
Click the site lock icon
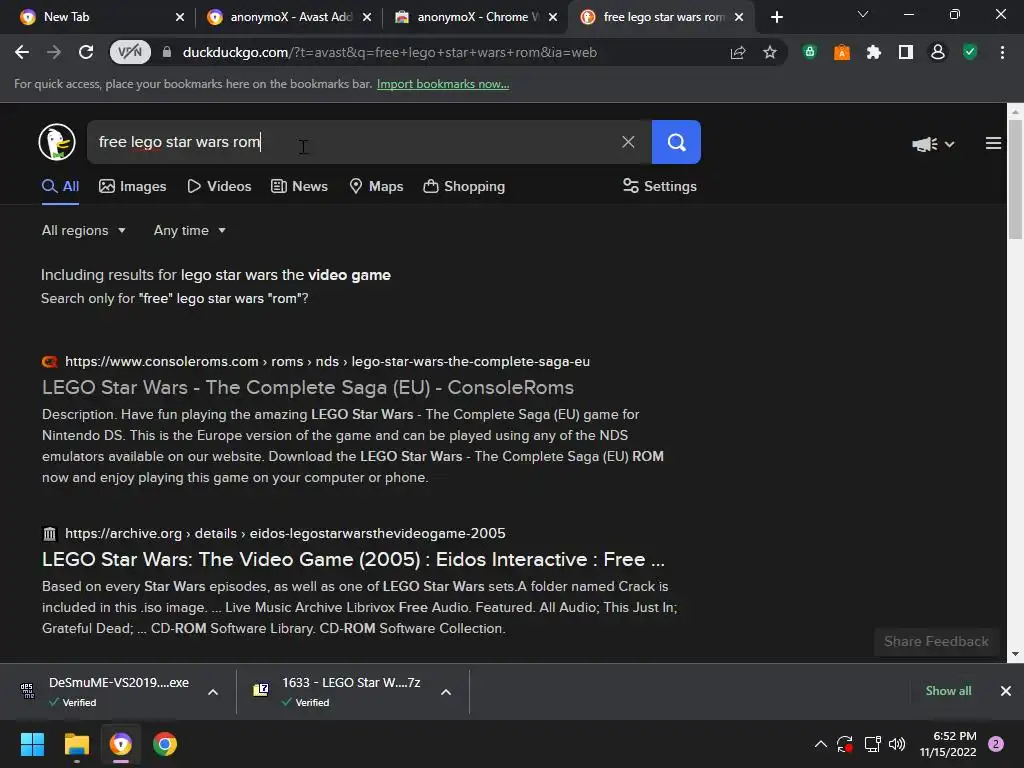pos(167,52)
